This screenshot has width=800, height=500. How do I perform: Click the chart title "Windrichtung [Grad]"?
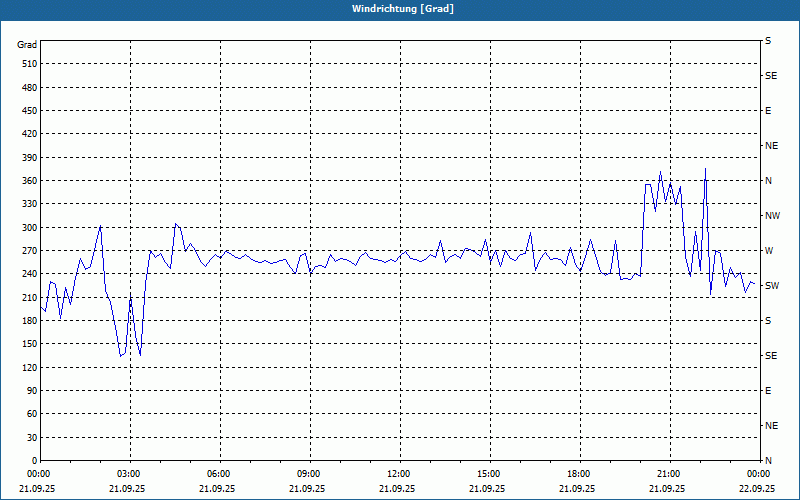(403, 9)
